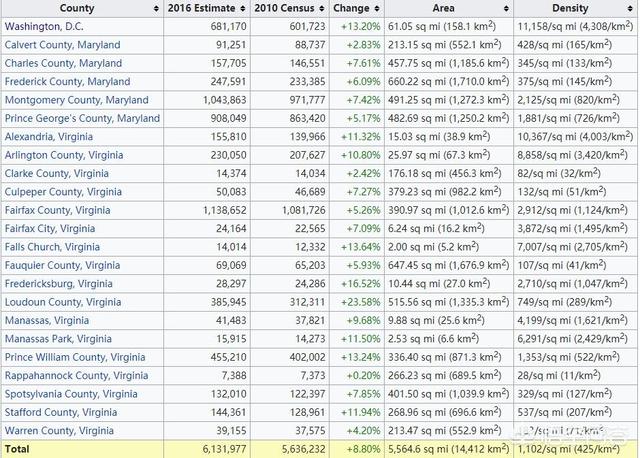Viewport: 640px width, 458px height.
Task: Sort by Change column arrows
Action: (379, 8)
